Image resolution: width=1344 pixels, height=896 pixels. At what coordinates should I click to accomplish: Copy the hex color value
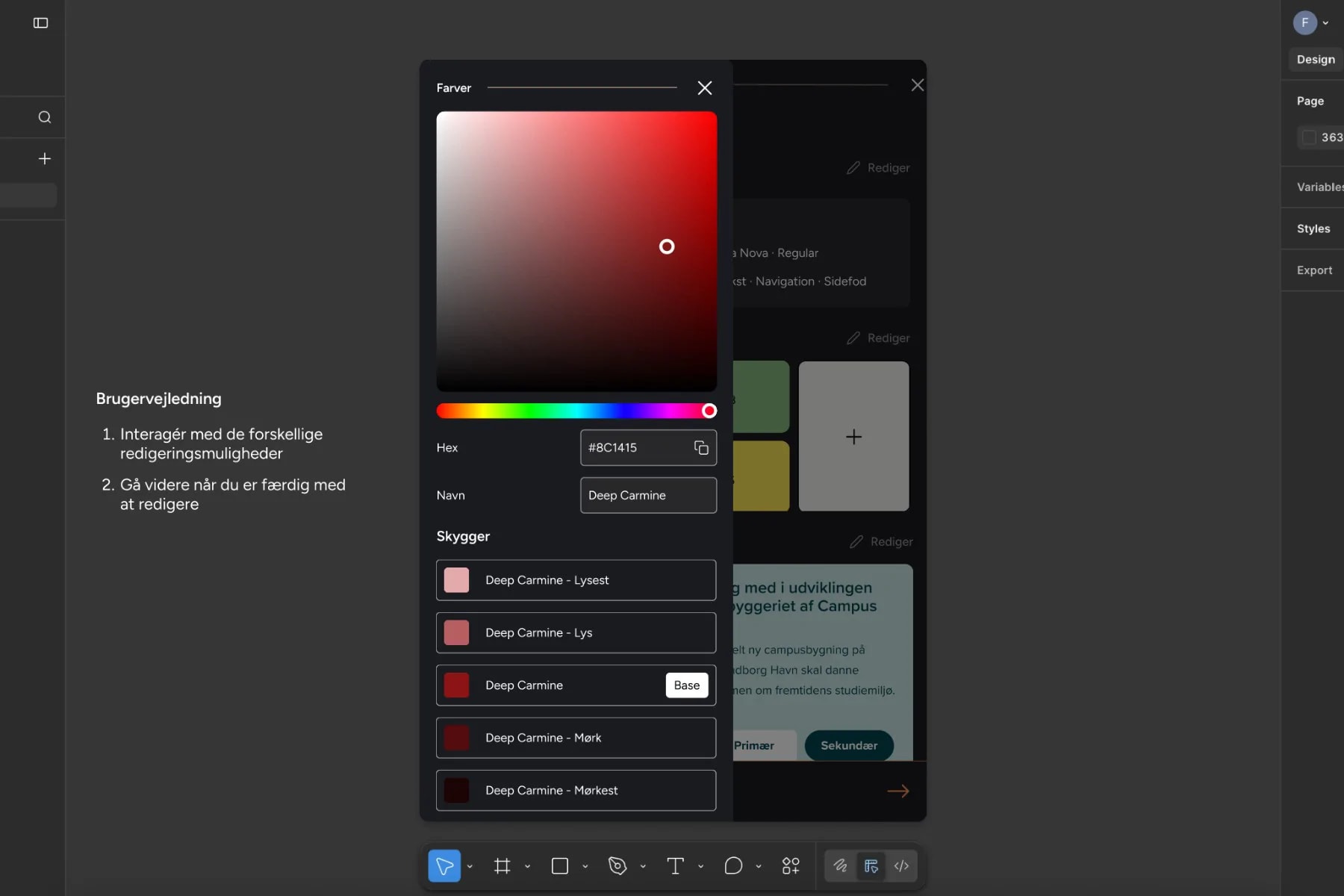click(x=701, y=447)
